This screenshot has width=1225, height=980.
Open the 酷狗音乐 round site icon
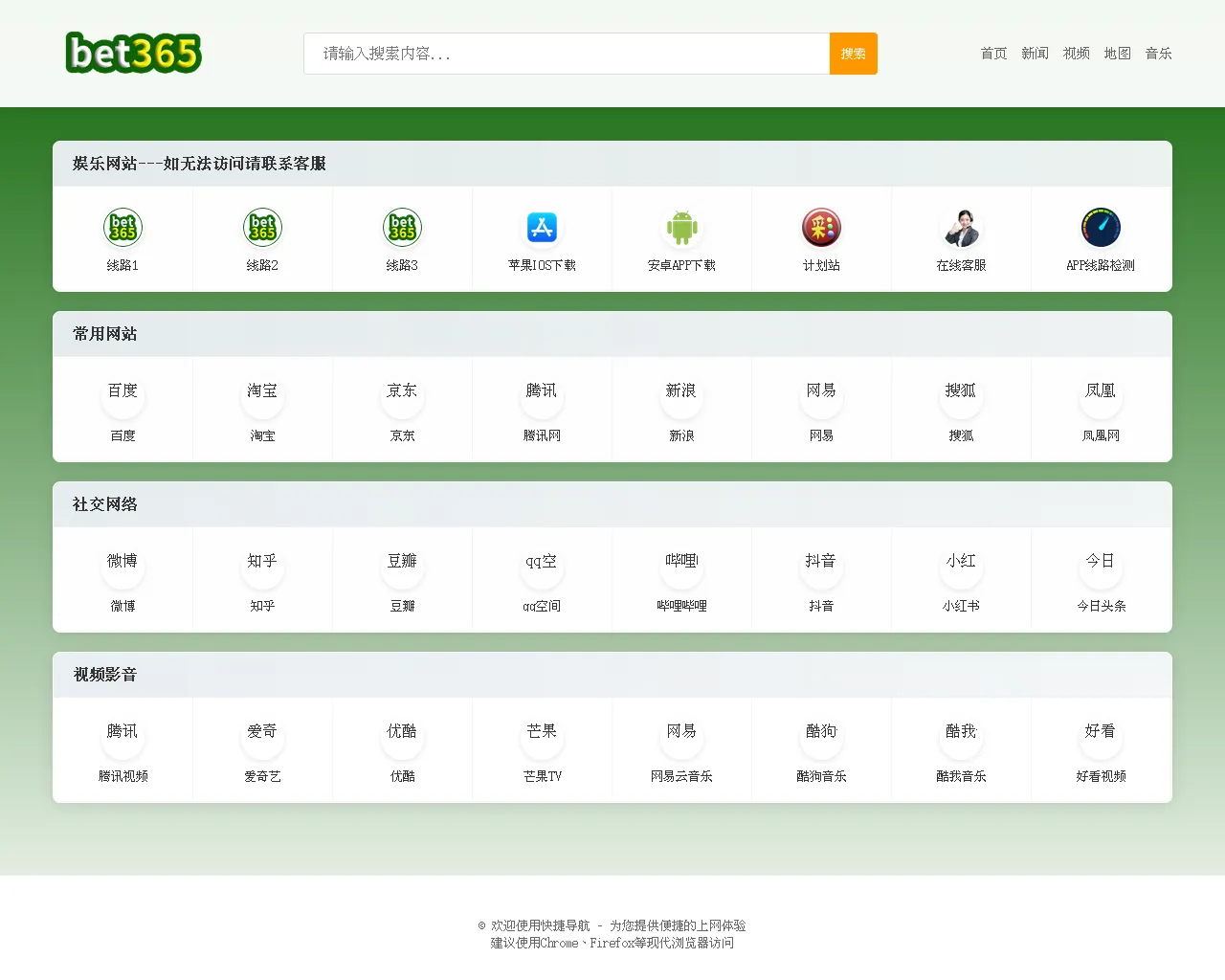(x=821, y=737)
